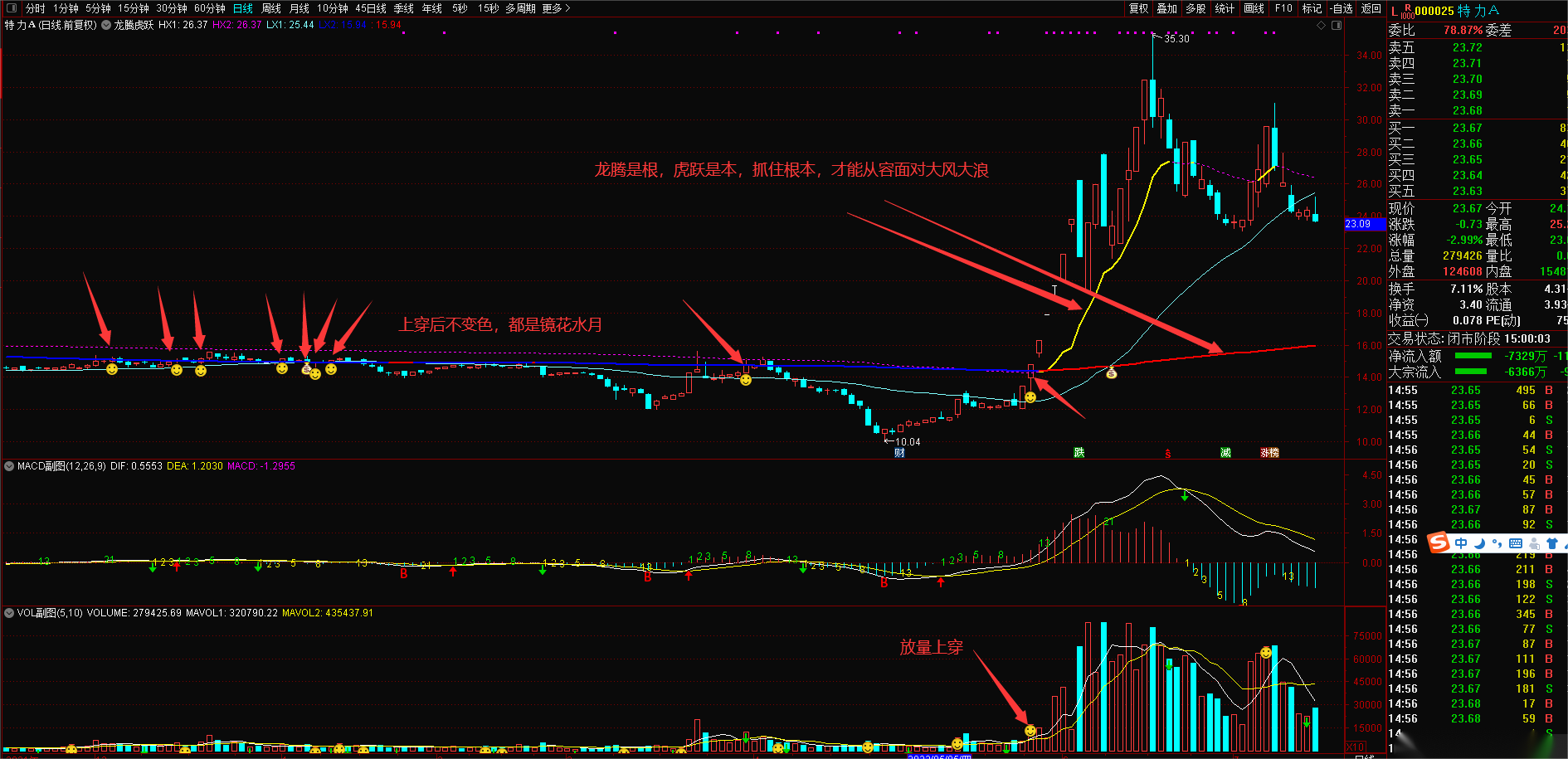Click the 返回 back button
This screenshot has width=1568, height=759.
pyautogui.click(x=1371, y=8)
